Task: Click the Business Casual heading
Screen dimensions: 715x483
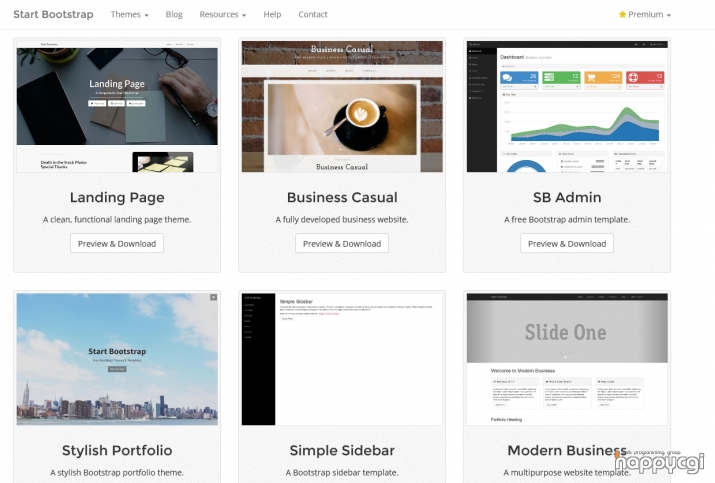Action: [342, 197]
